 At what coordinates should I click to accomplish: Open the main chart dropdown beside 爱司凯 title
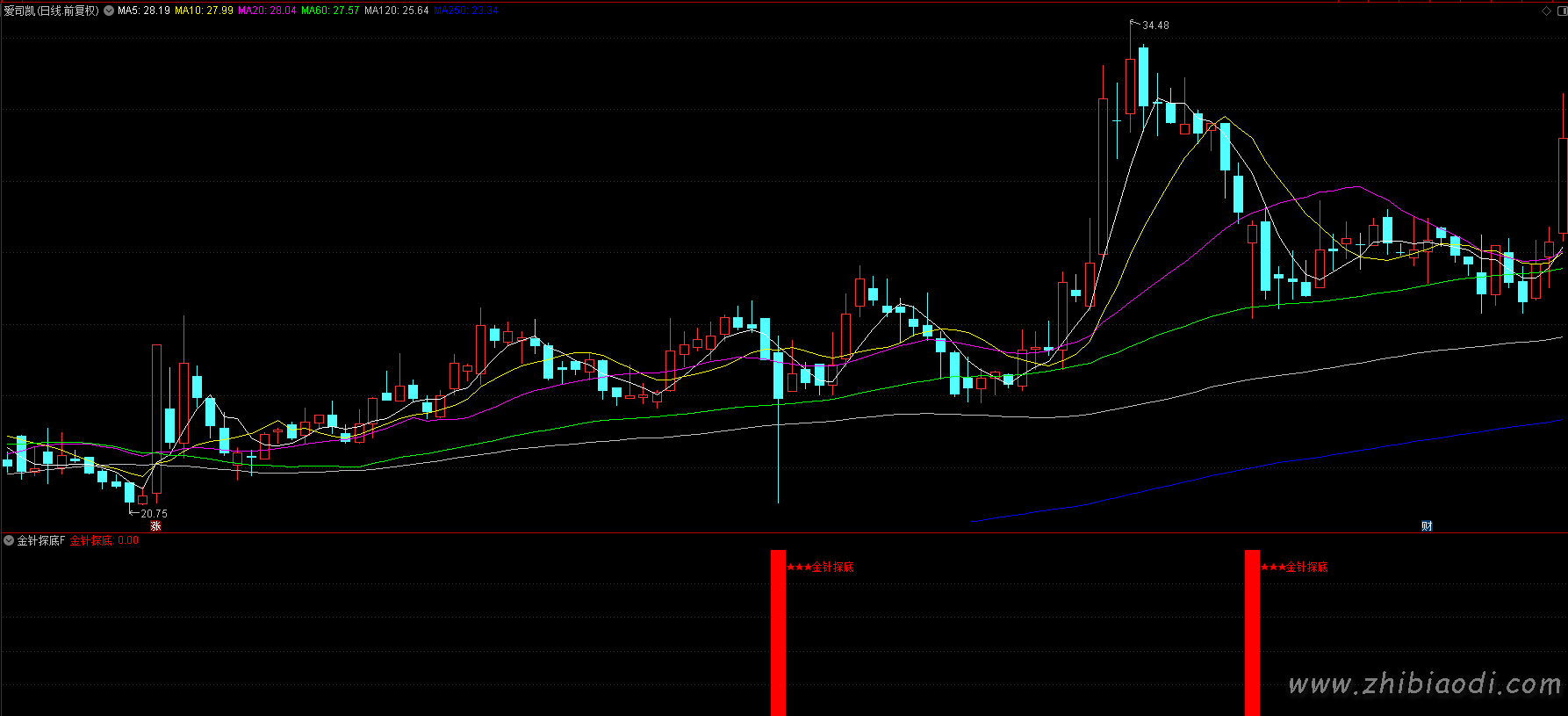coord(109,11)
